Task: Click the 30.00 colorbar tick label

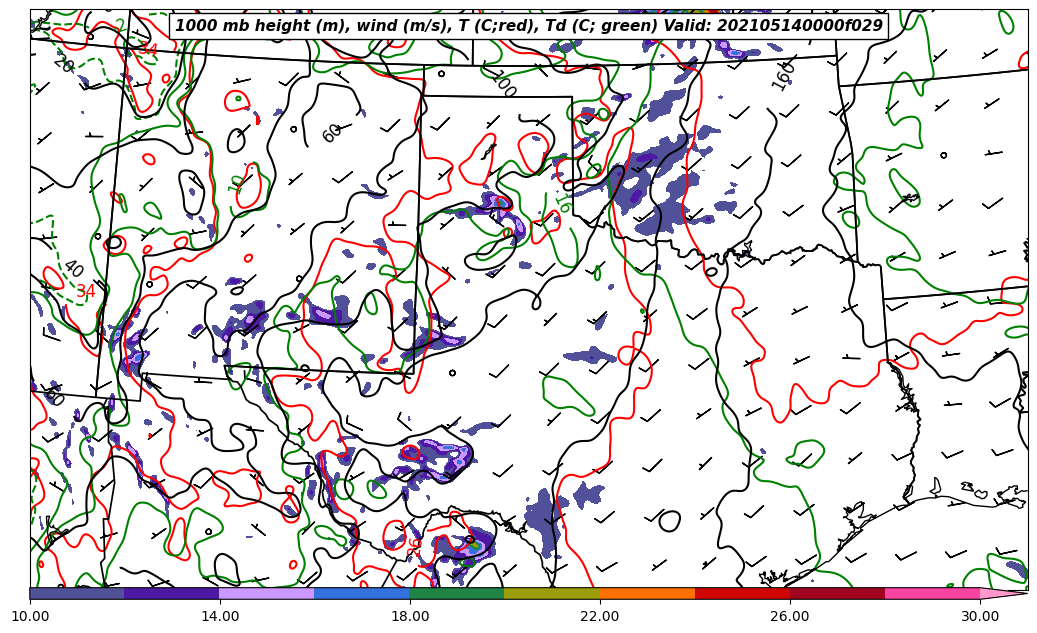Action: click(980, 617)
